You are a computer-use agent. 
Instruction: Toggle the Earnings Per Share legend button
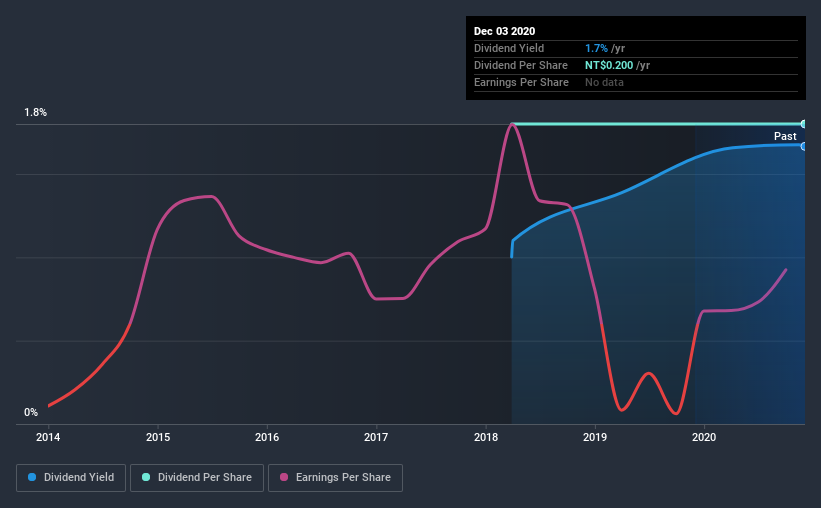point(335,478)
